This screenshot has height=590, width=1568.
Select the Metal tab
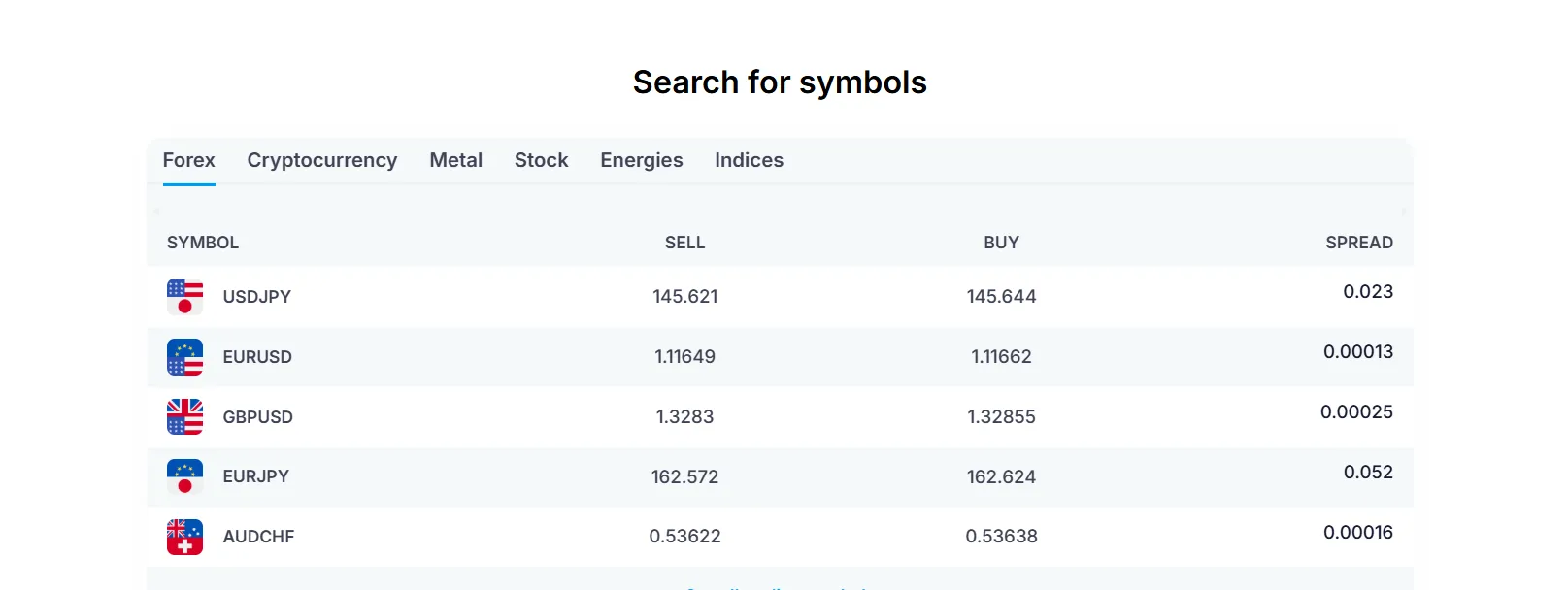coord(456,160)
